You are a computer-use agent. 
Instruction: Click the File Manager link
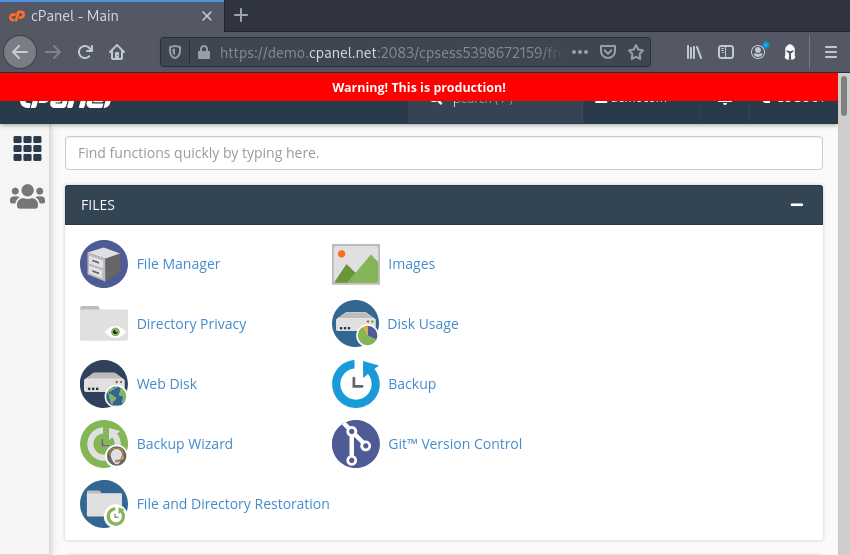pos(178,264)
